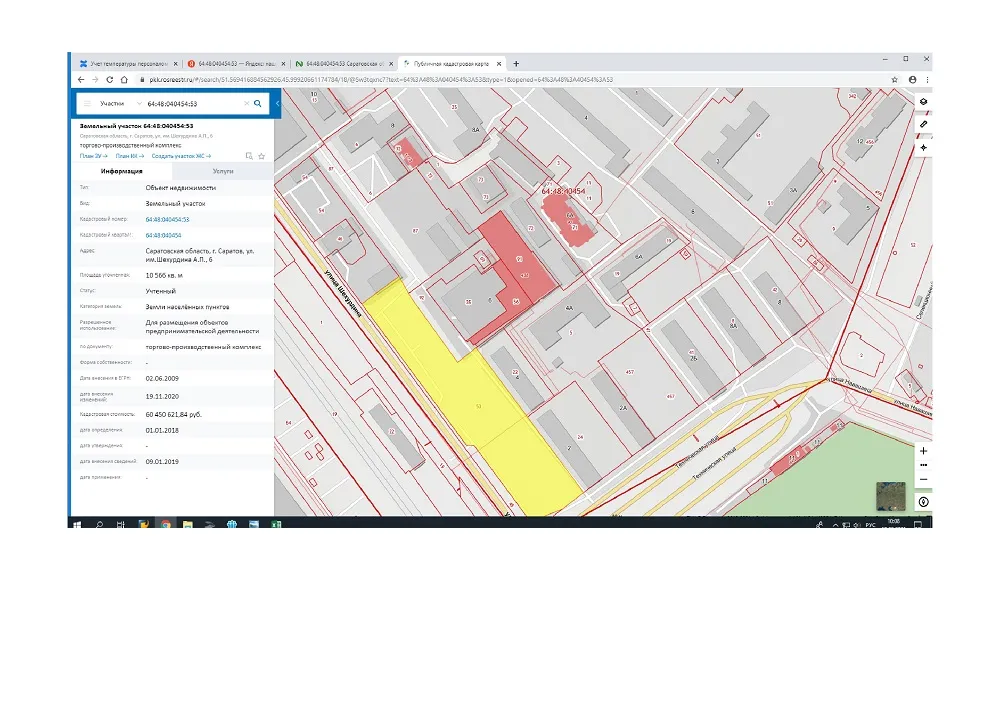
Task: Open План КК link
Action: [129, 156]
